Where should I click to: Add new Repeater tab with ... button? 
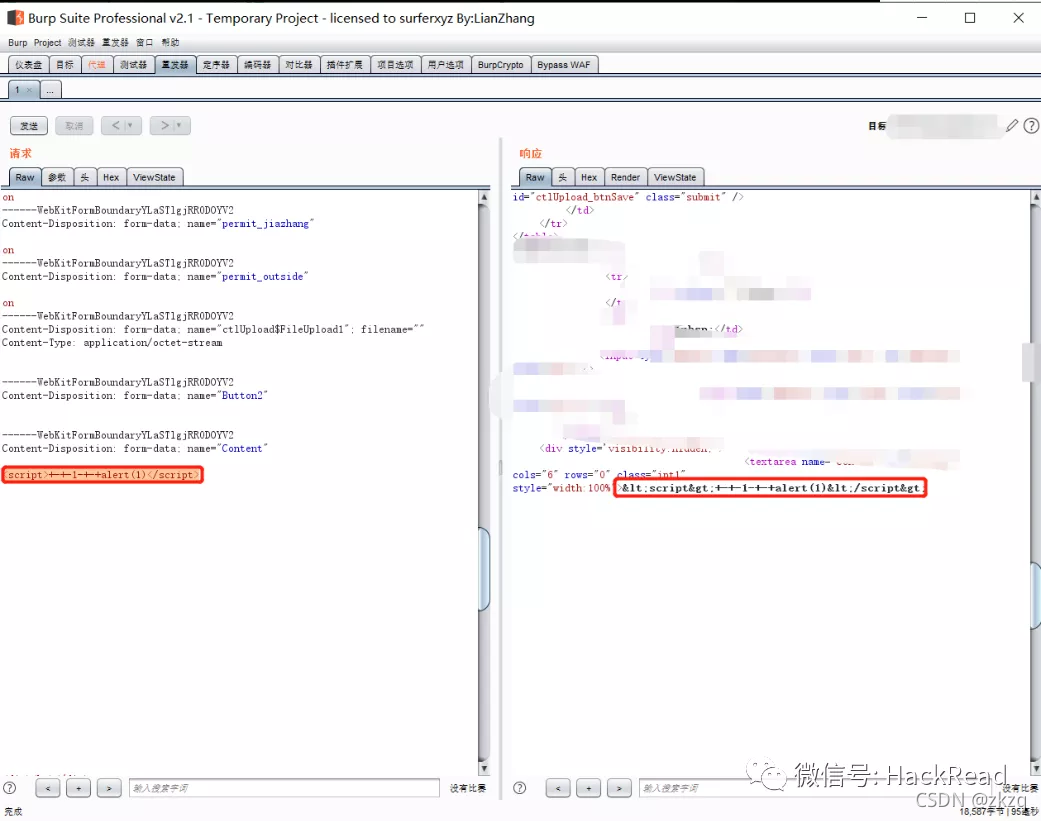tap(50, 90)
